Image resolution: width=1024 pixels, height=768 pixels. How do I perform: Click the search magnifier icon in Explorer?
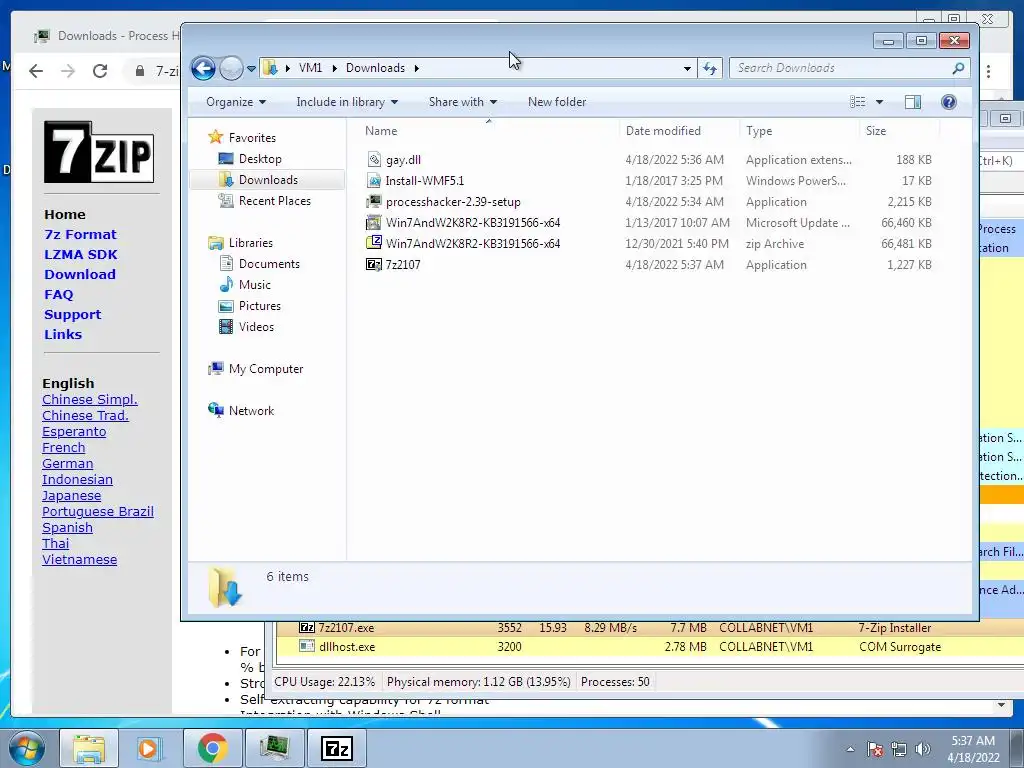pyautogui.click(x=958, y=68)
